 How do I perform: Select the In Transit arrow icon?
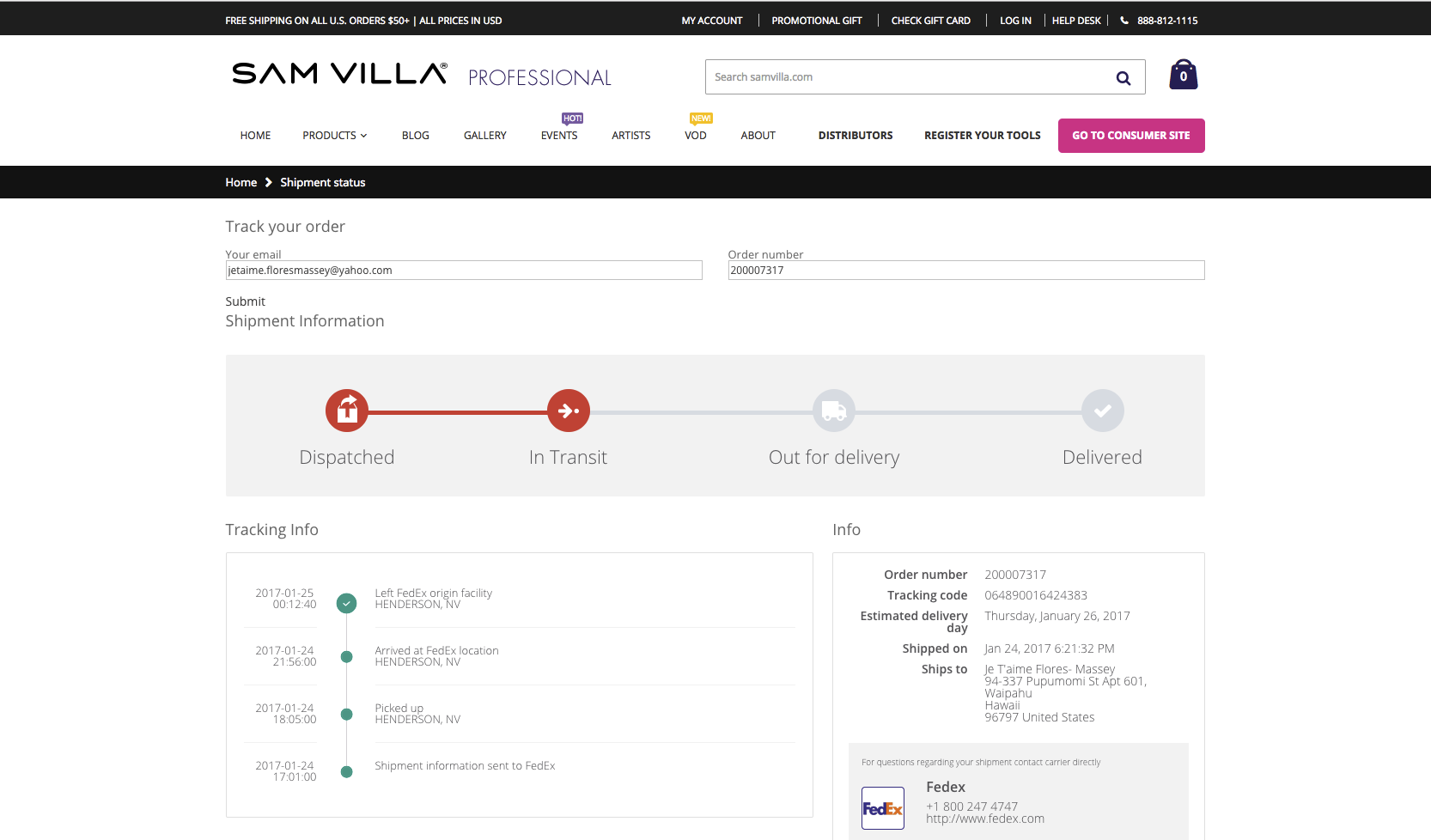click(x=568, y=410)
